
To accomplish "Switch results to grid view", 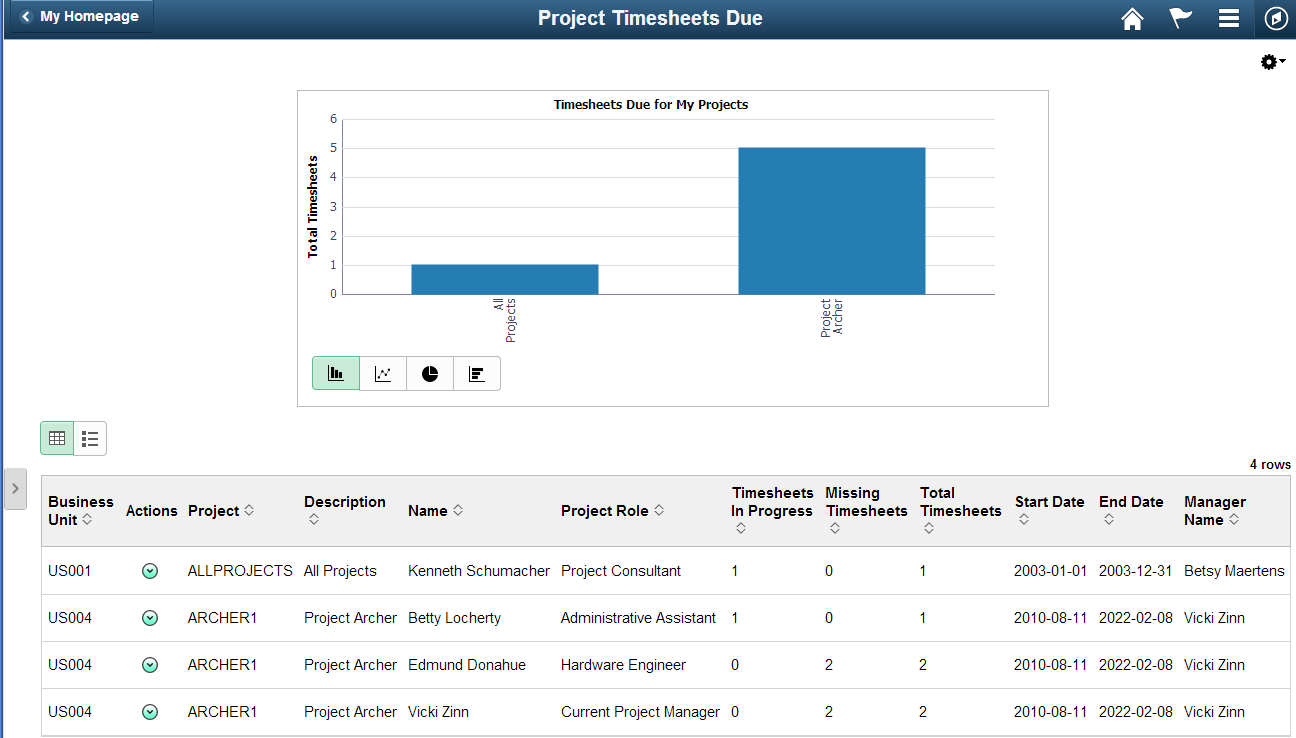I will click(x=56, y=438).
